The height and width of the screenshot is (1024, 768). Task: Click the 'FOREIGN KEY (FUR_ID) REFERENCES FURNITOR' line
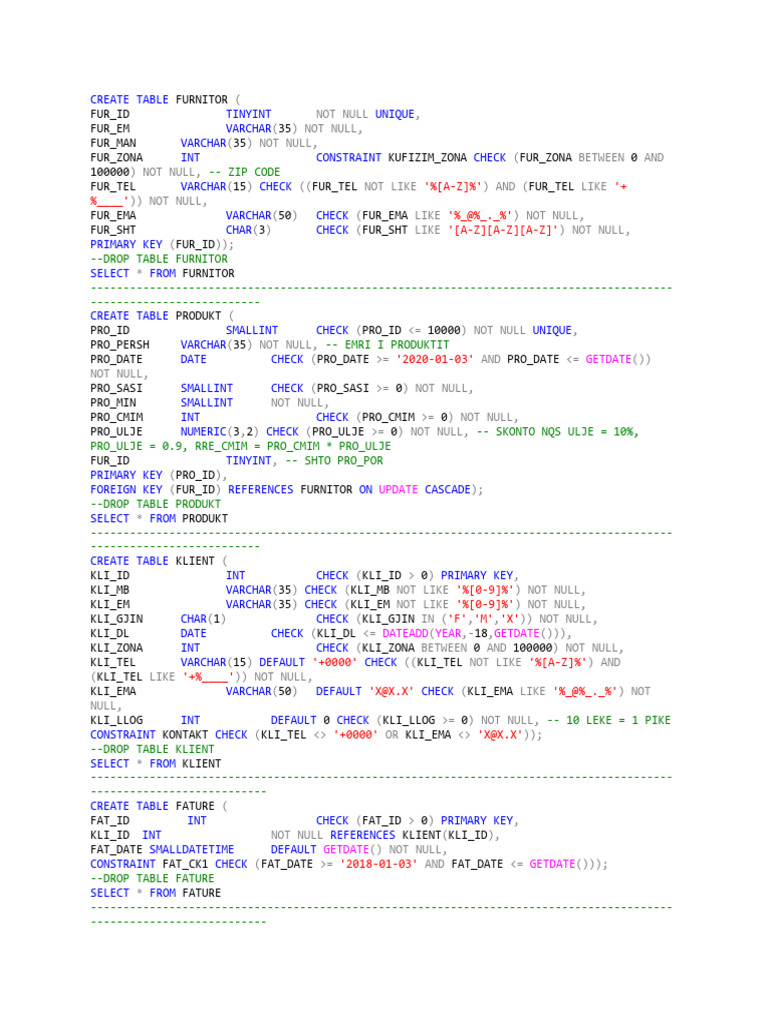[287, 489]
